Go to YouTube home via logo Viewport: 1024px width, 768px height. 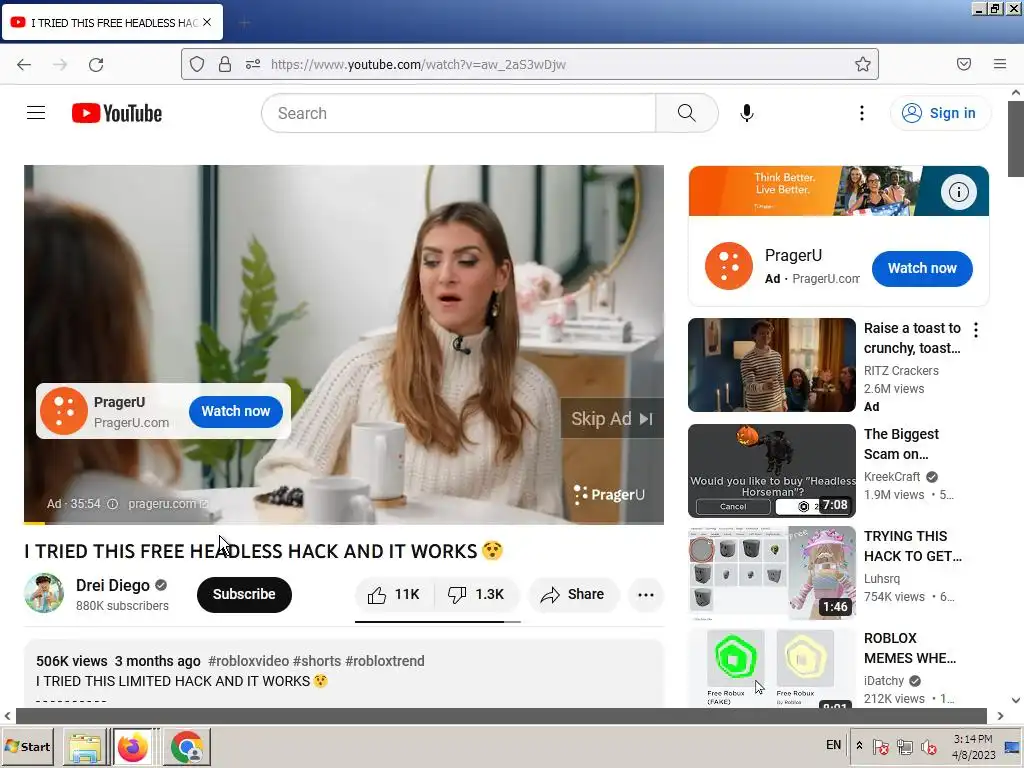(x=117, y=113)
